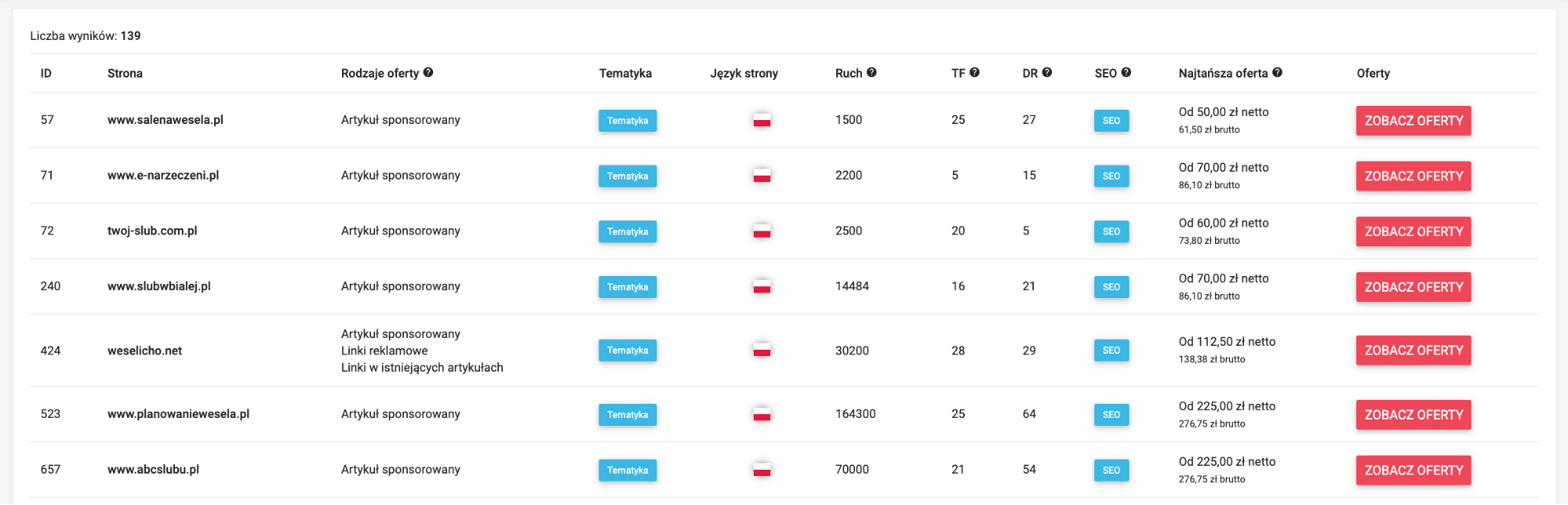Click the Oferty column header
This screenshot has width=1568, height=505.
pyautogui.click(x=1373, y=74)
